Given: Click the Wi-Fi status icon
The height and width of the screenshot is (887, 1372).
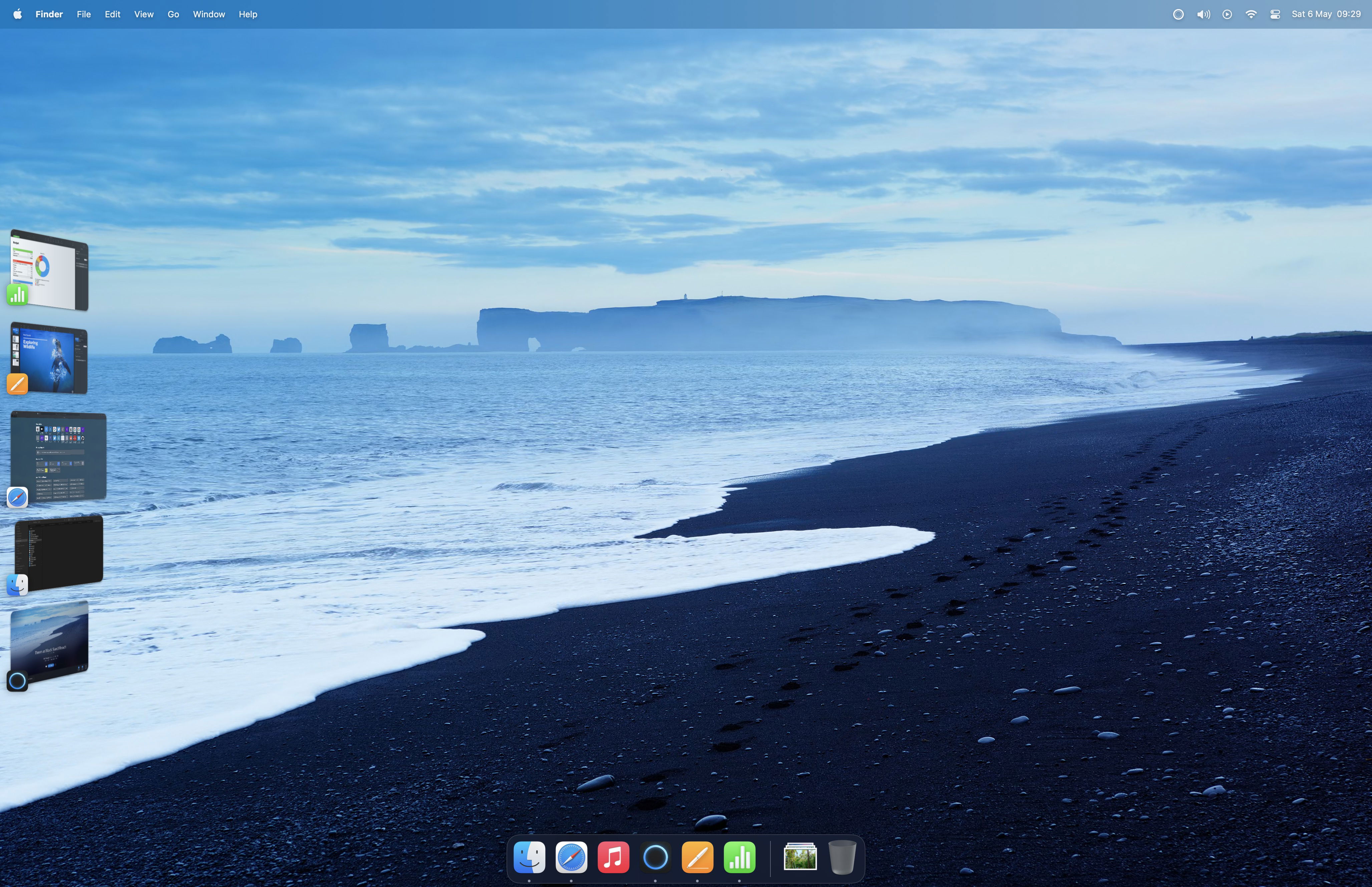Looking at the screenshot, I should pyautogui.click(x=1251, y=14).
